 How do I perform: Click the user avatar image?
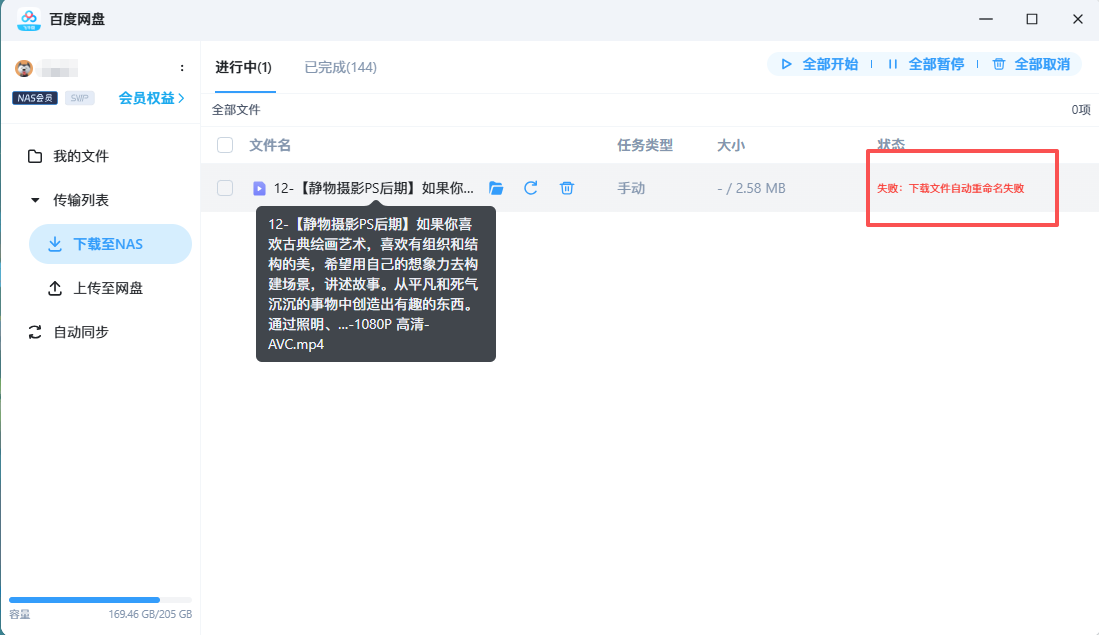(24, 68)
